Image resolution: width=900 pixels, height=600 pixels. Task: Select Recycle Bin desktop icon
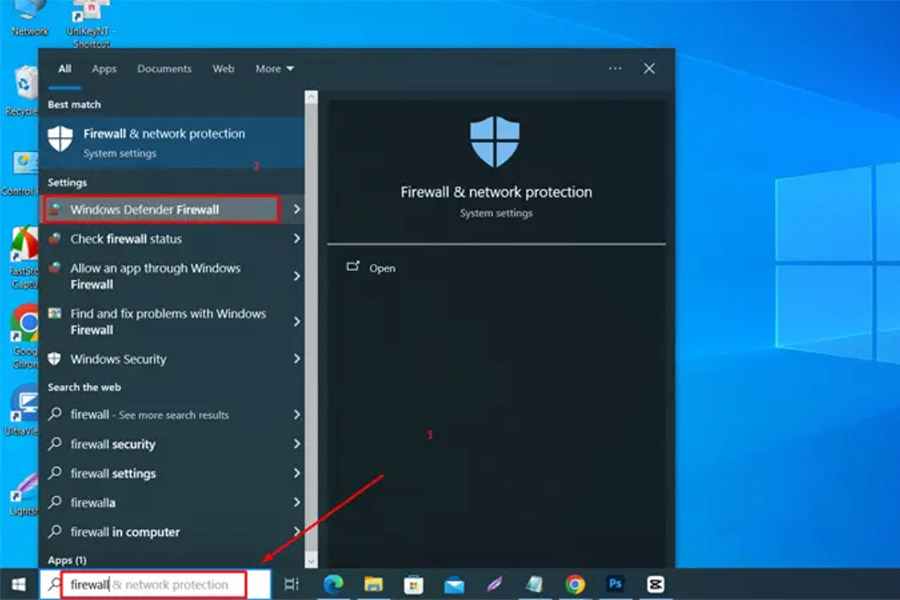[22, 91]
